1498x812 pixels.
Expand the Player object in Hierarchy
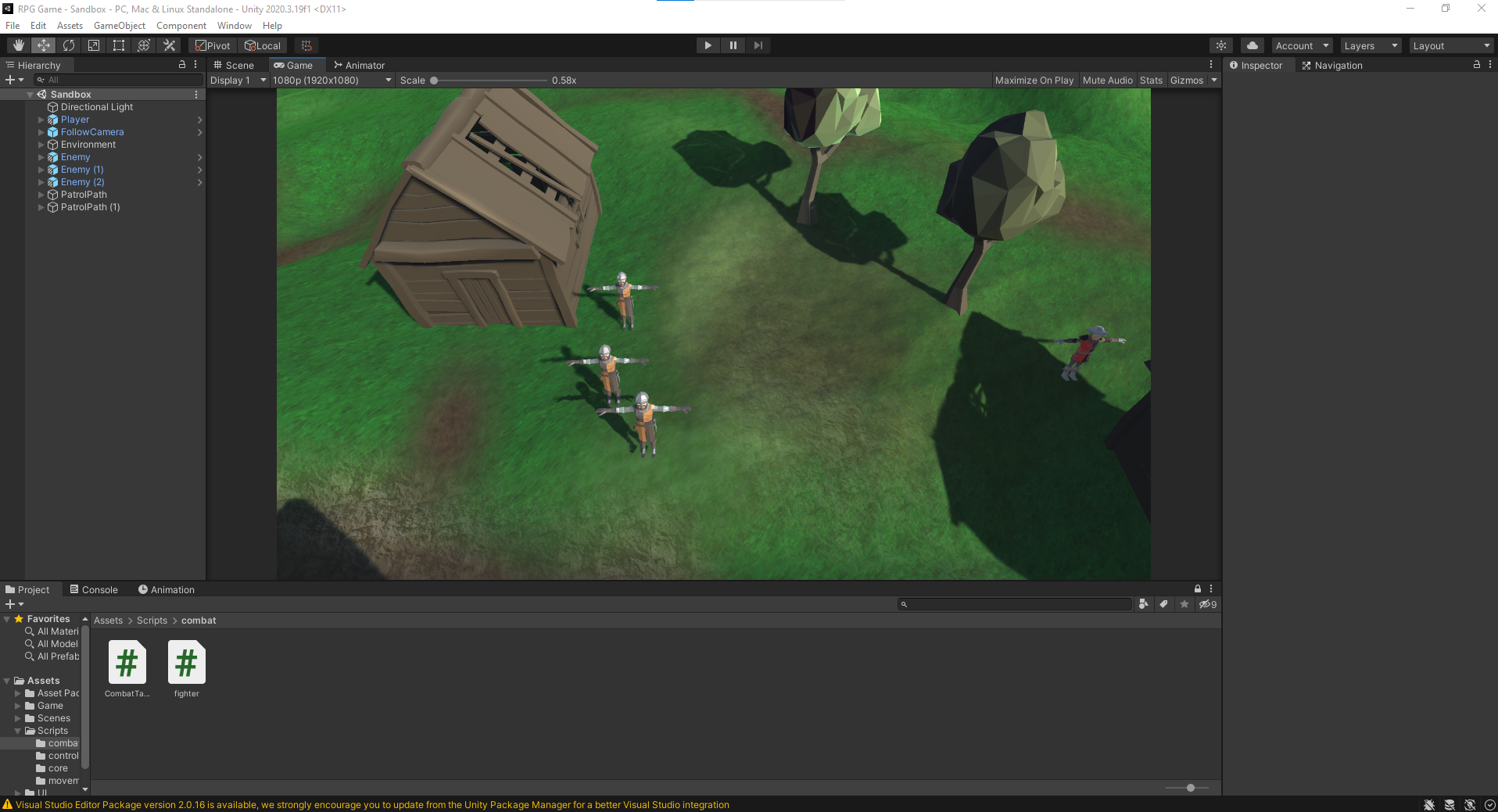click(x=41, y=120)
